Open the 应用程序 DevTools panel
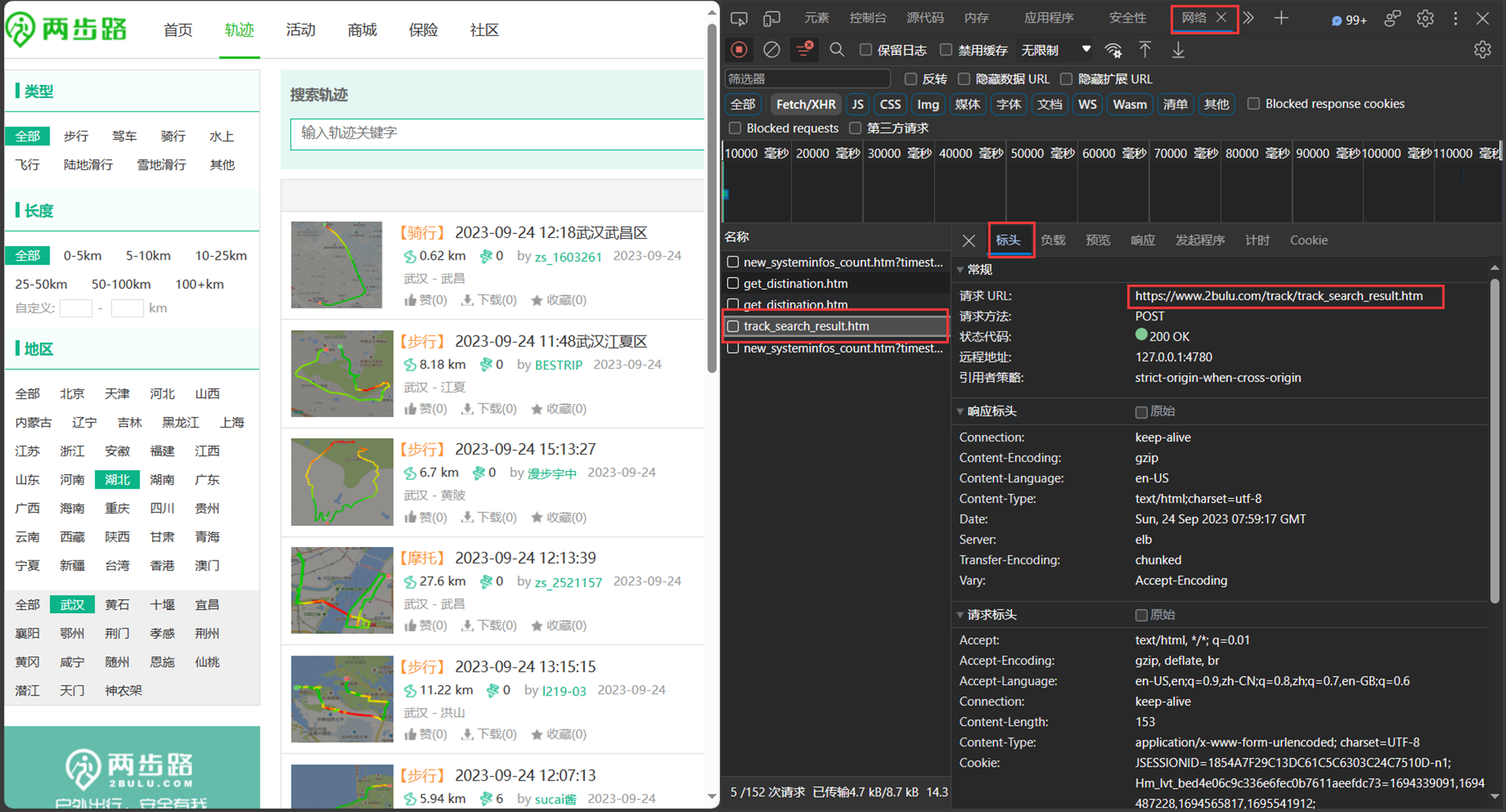This screenshot has width=1506, height=812. pyautogui.click(x=1049, y=17)
